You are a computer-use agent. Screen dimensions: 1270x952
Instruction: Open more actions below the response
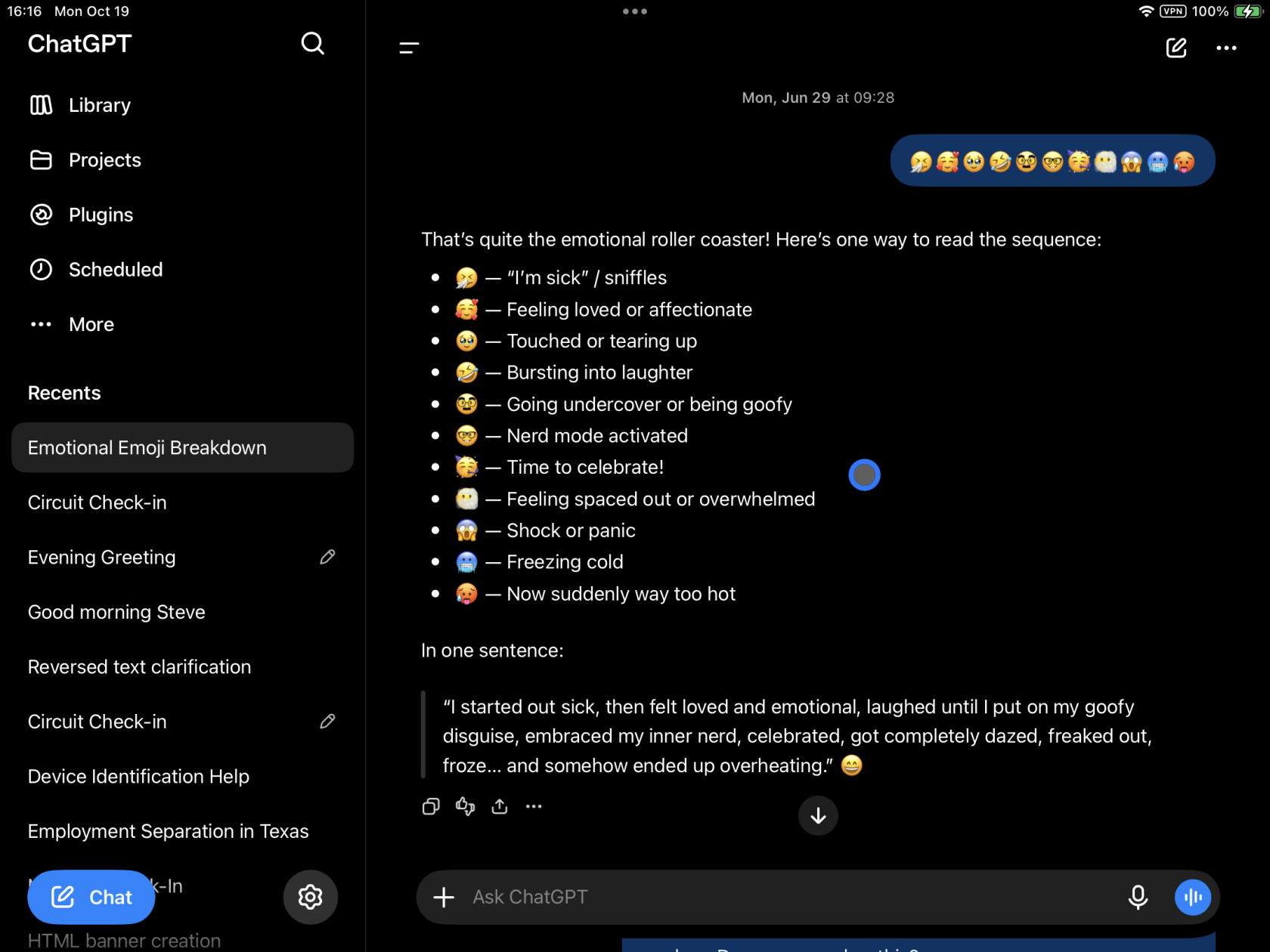534,806
